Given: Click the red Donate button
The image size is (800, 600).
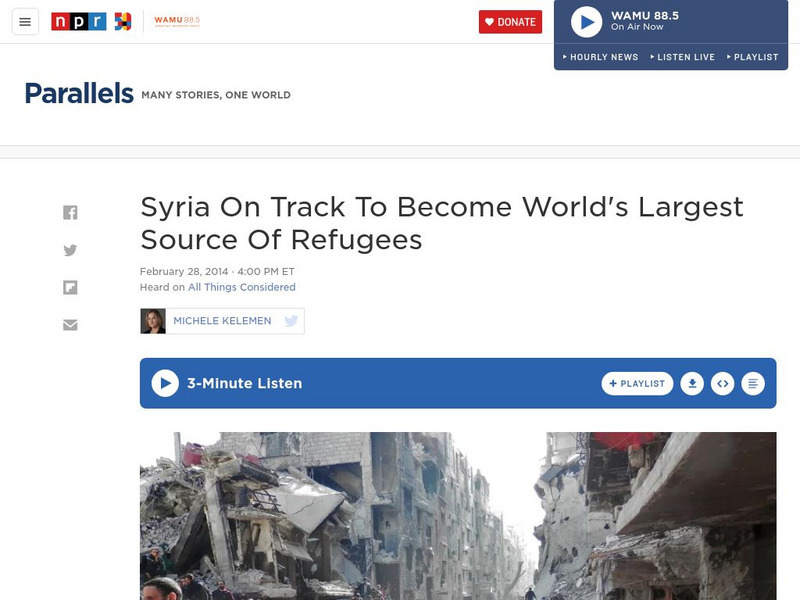Looking at the screenshot, I should 510,22.
